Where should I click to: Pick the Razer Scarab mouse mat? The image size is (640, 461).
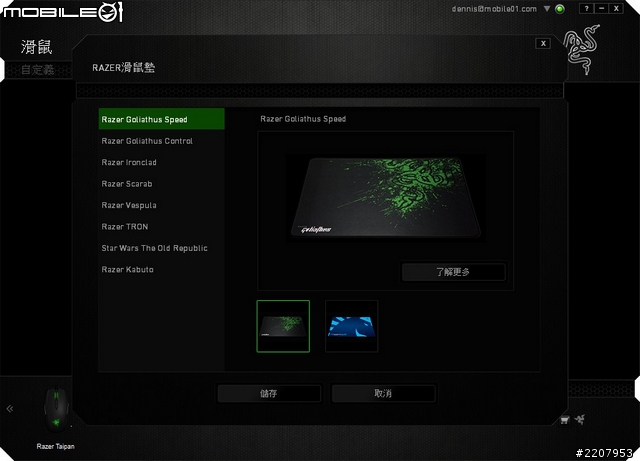pos(161,184)
